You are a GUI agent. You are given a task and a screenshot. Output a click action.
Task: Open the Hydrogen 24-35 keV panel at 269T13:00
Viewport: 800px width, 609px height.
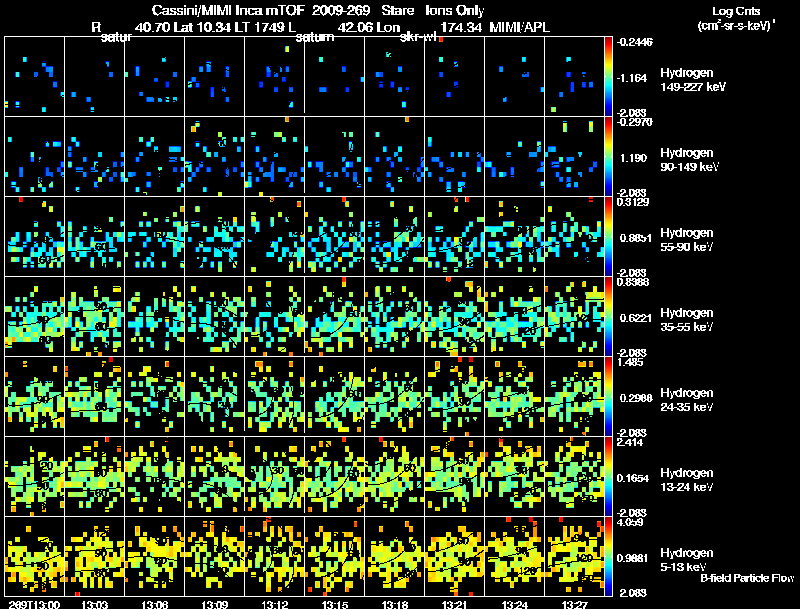click(x=34, y=396)
